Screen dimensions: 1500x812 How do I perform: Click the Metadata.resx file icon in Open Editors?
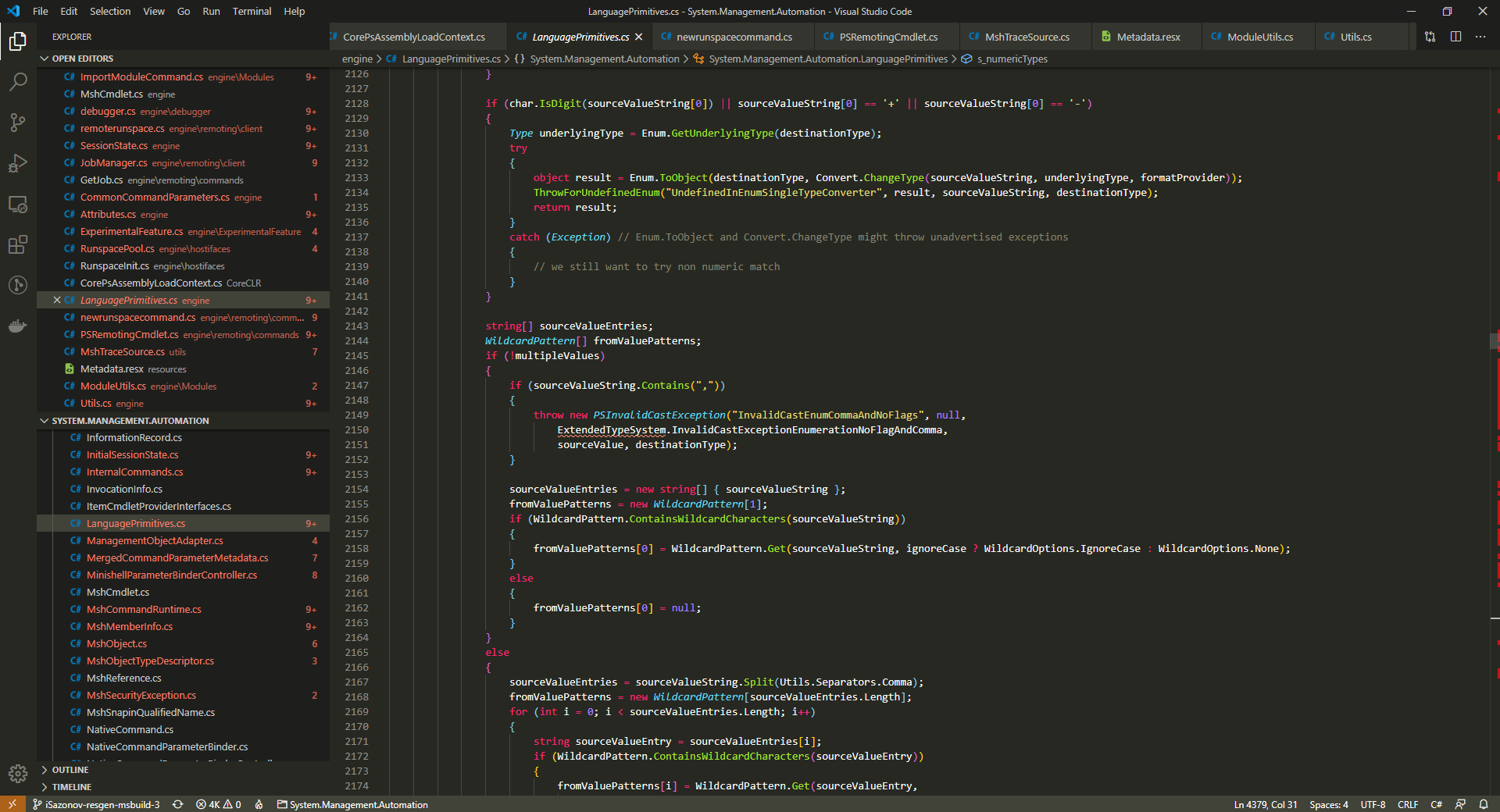tap(70, 369)
